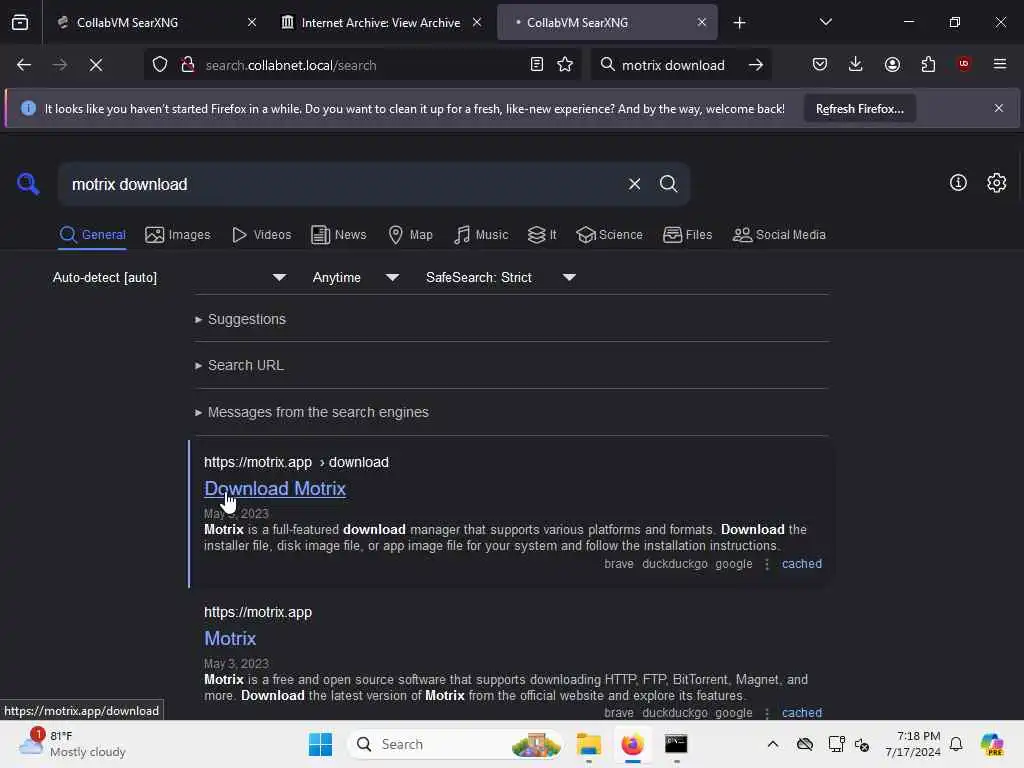Select the Files search category
The width and height of the screenshot is (1024, 768).
[688, 235]
